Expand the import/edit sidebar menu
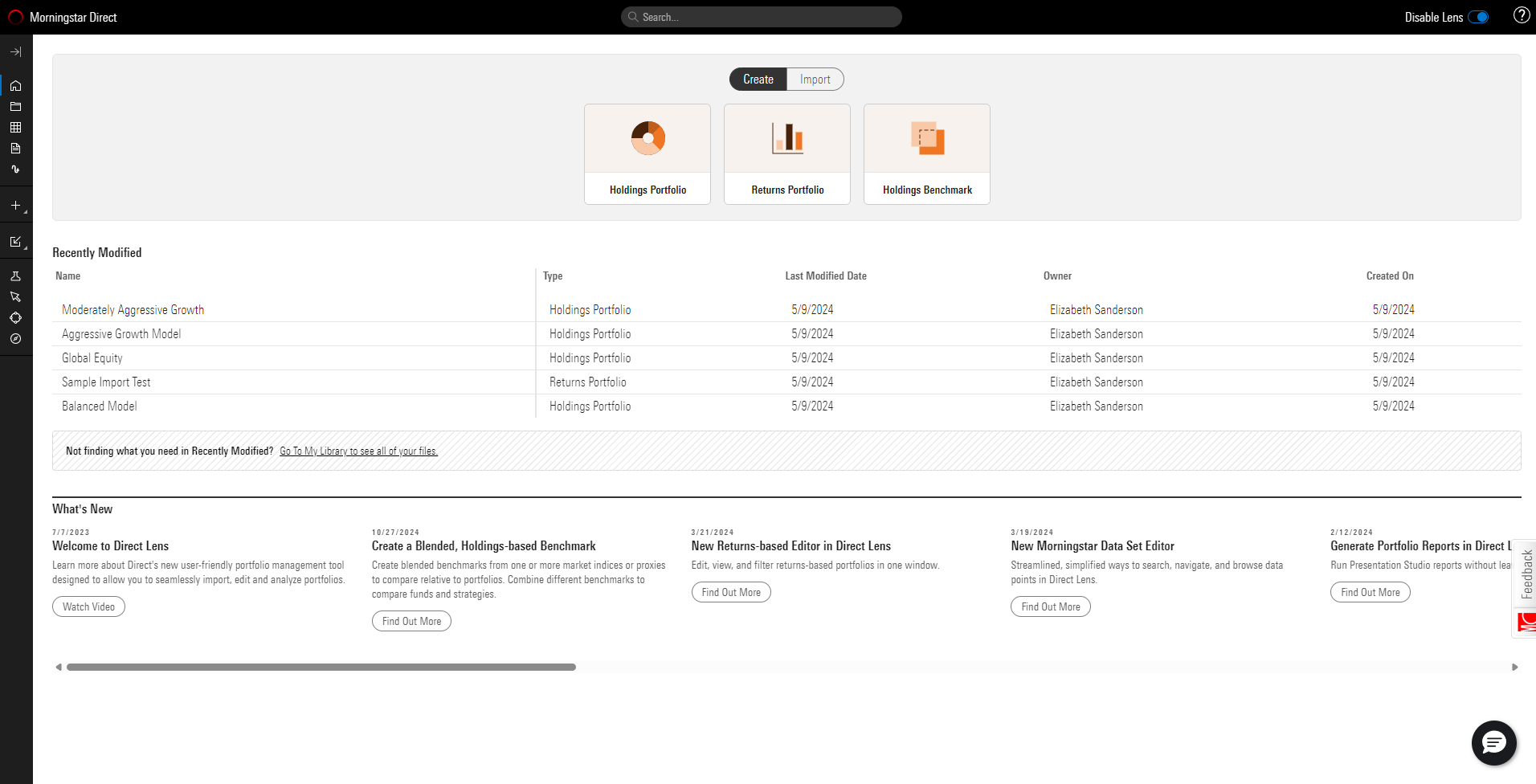Image resolution: width=1536 pixels, height=784 pixels. (15, 241)
